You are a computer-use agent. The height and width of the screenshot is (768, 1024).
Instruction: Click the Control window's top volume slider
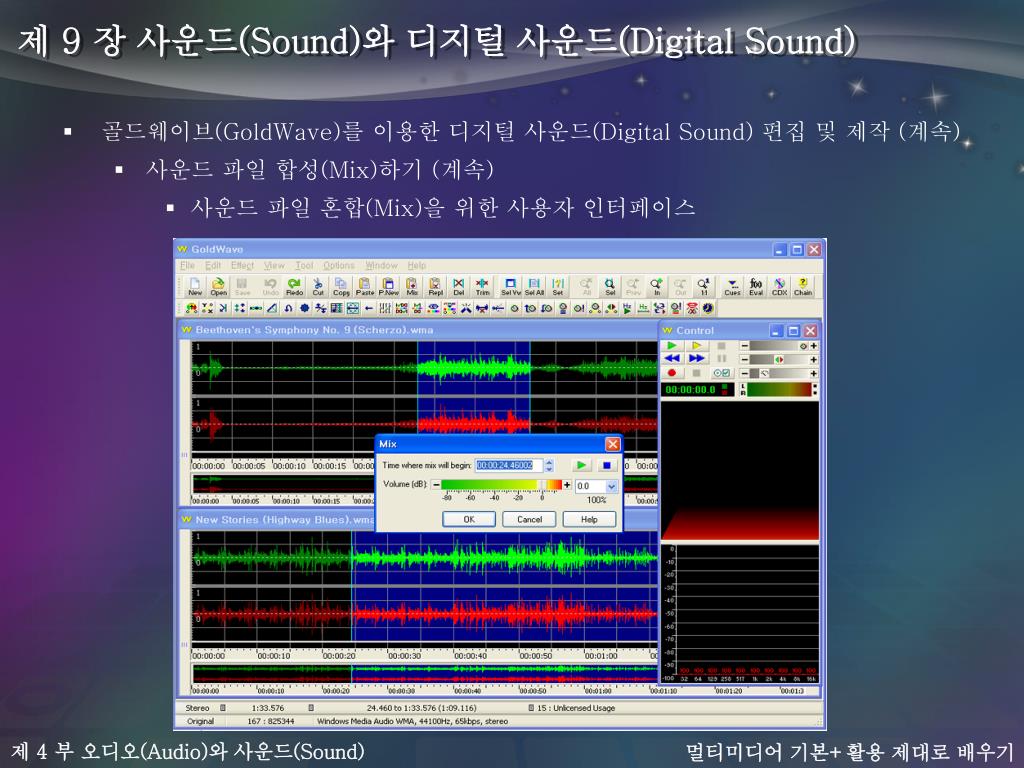pyautogui.click(x=778, y=345)
